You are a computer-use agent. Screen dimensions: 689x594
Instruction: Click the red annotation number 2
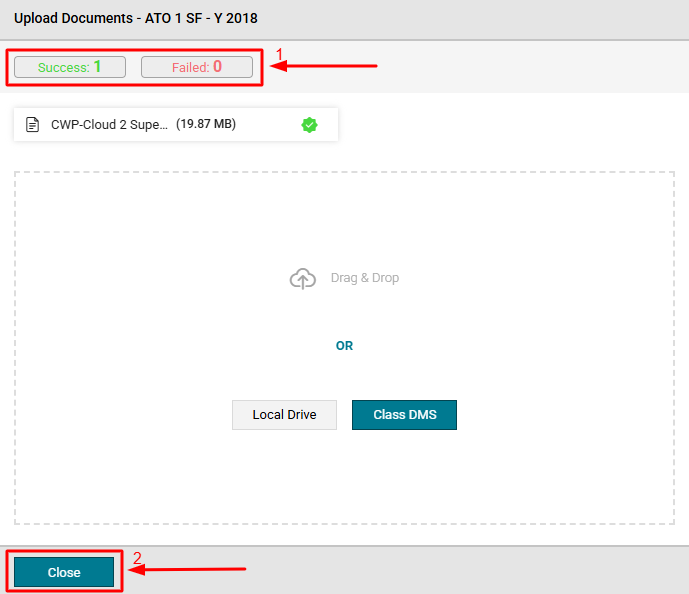point(138,558)
